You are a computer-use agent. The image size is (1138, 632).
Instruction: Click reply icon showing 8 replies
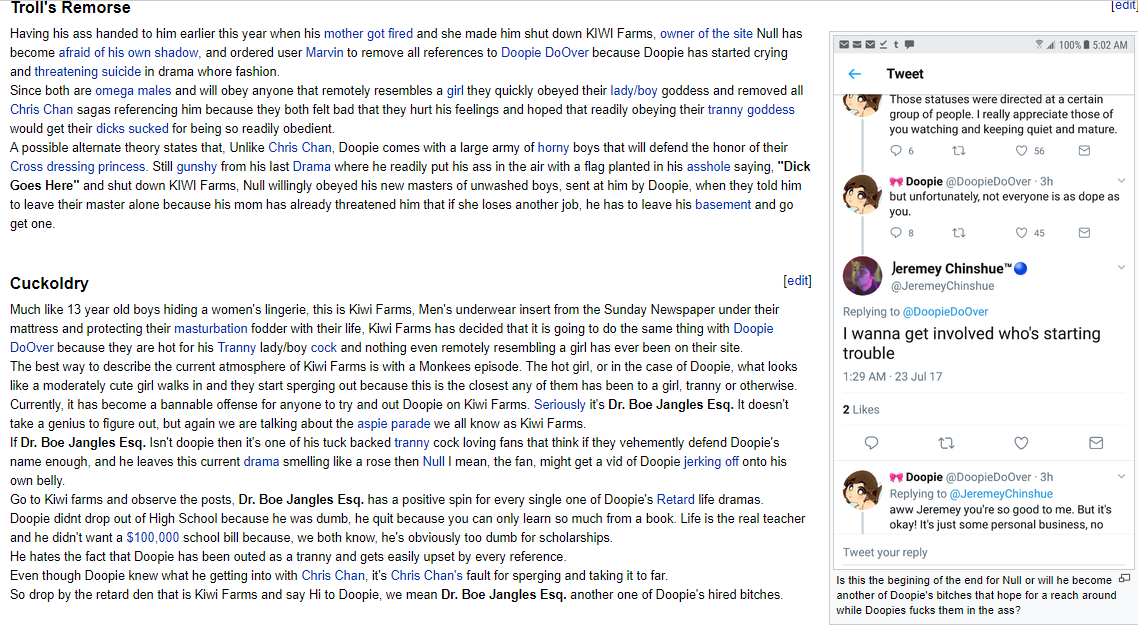(896, 233)
